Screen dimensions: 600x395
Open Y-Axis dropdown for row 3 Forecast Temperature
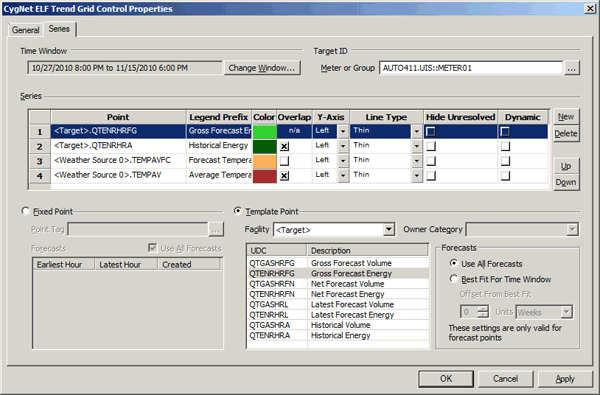(343, 161)
